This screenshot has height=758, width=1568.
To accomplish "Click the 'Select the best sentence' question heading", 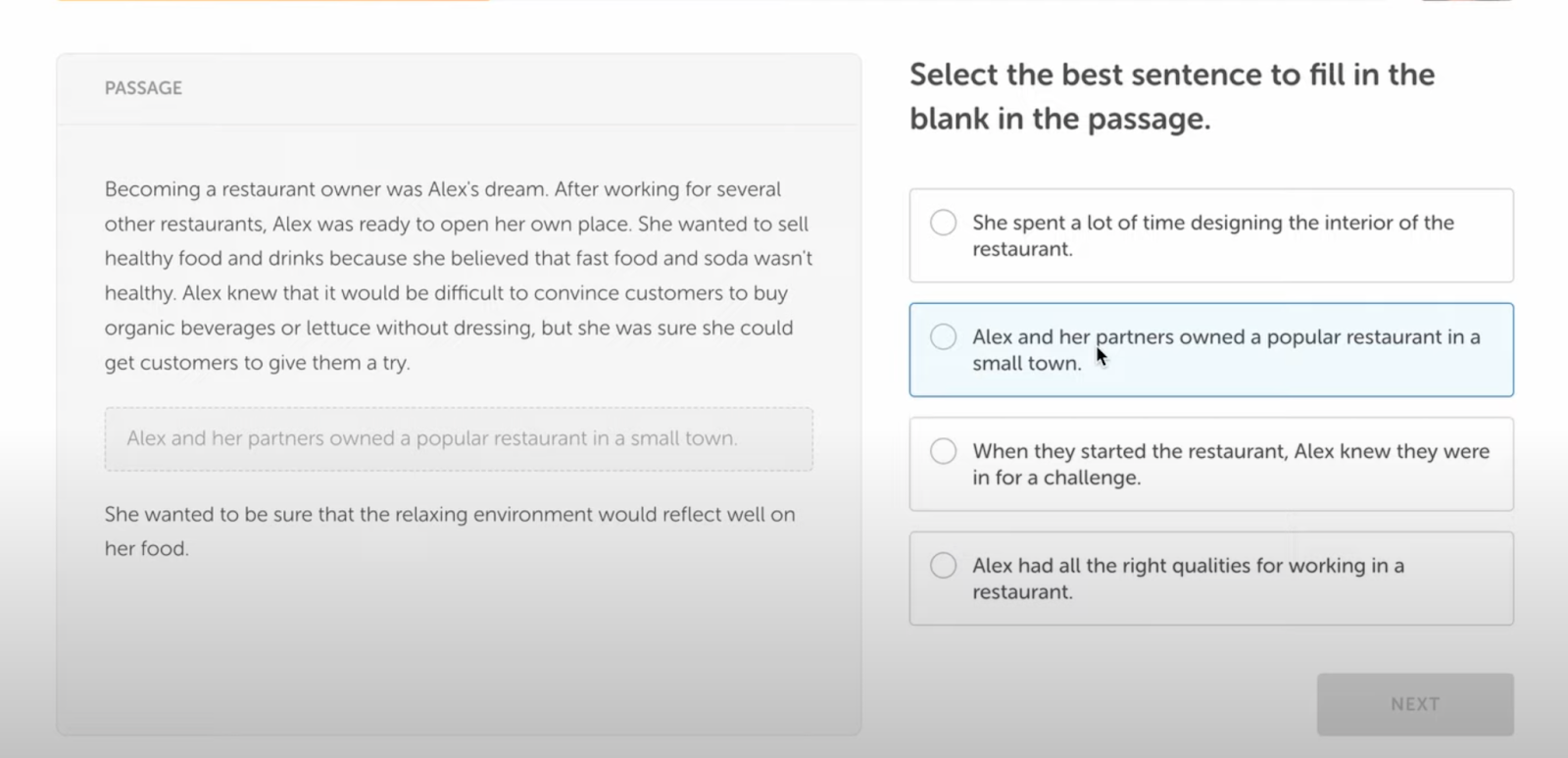I will click(1171, 96).
